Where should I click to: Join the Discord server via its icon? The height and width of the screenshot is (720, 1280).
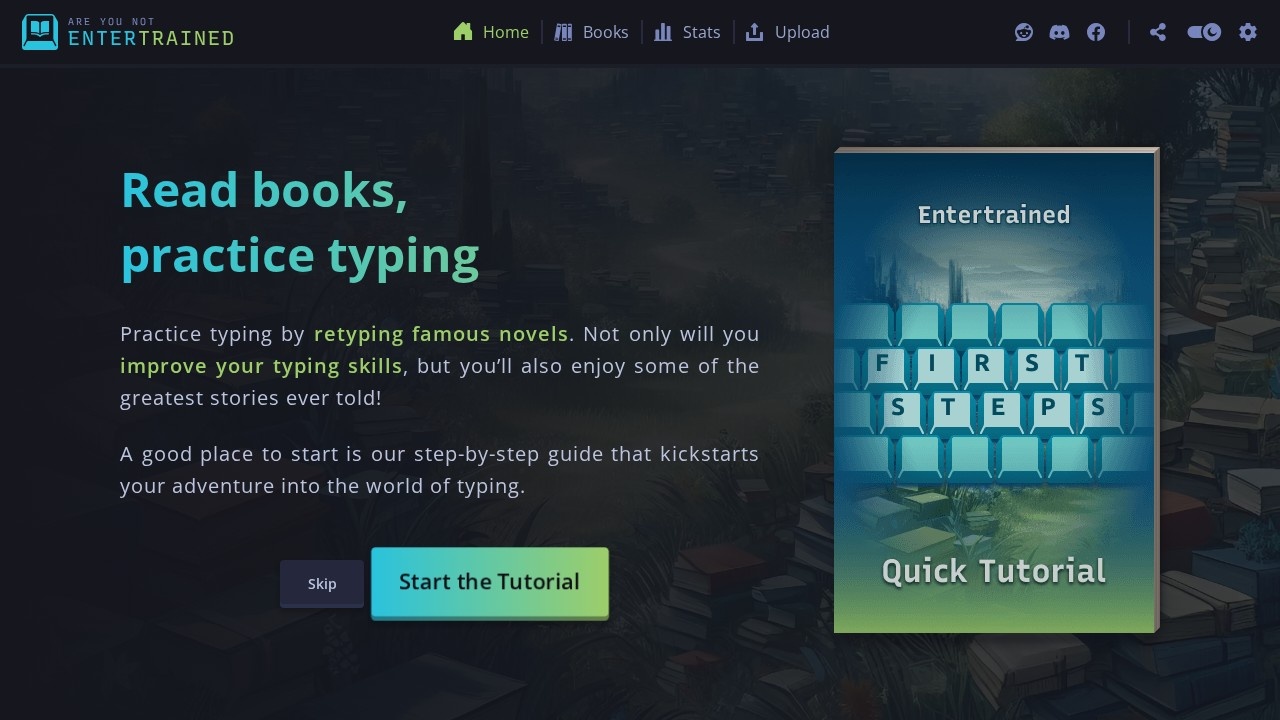pos(1060,32)
